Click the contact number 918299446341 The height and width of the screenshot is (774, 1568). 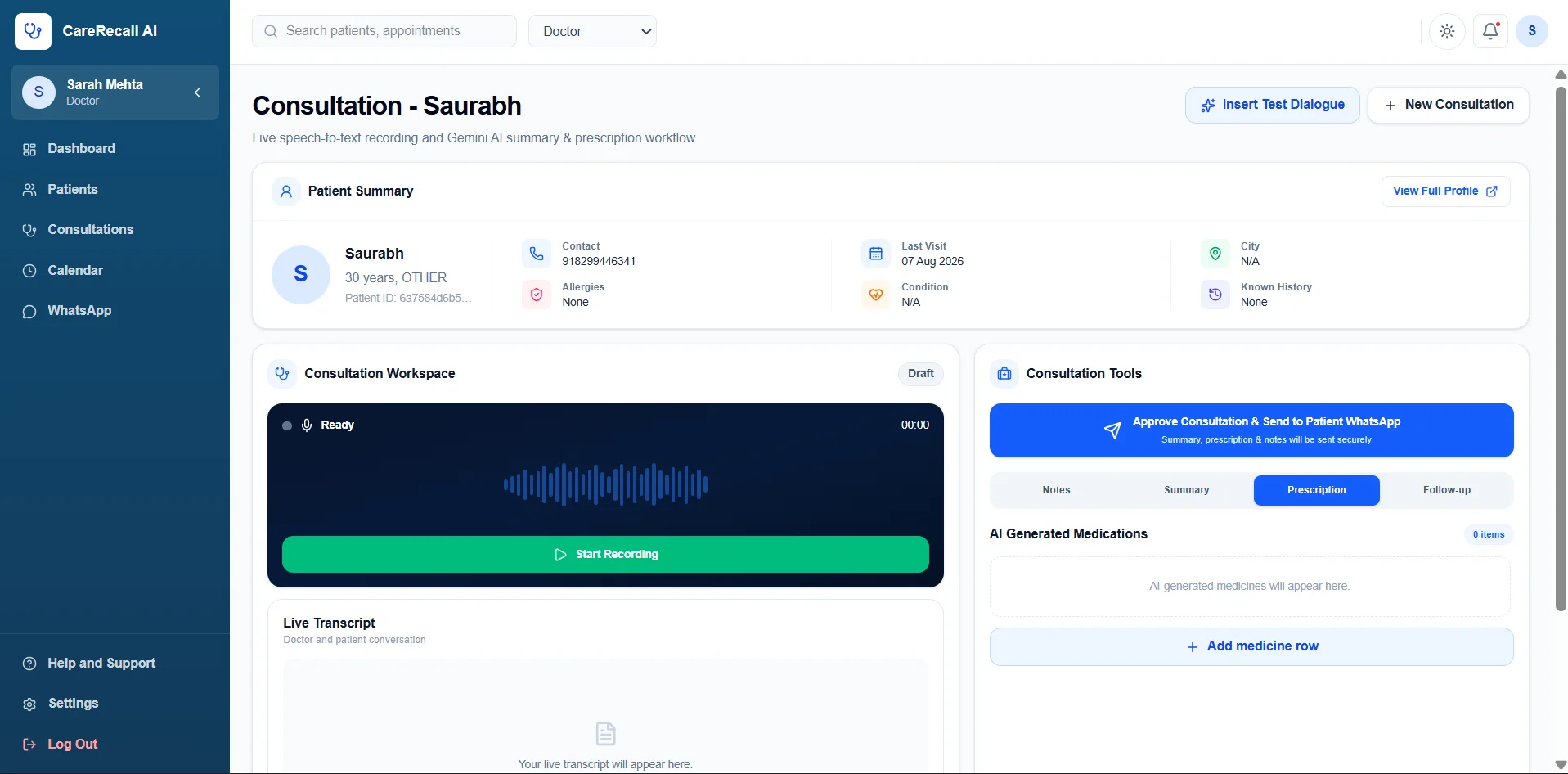599,261
